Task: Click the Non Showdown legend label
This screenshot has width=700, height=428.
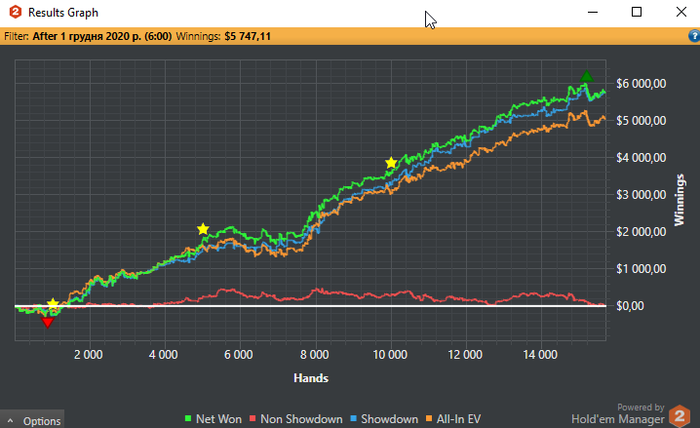Action: point(301,419)
